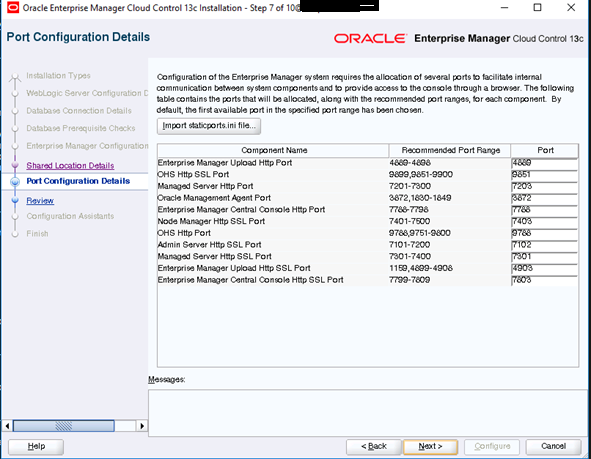This screenshot has height=459, width=591.
Task: Edit Enterprise Manager Upload Http Port value
Action: [x=544, y=163]
